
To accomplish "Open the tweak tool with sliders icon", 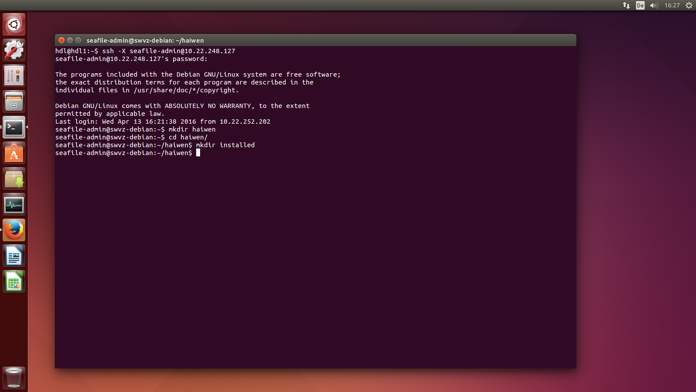I will 14,75.
